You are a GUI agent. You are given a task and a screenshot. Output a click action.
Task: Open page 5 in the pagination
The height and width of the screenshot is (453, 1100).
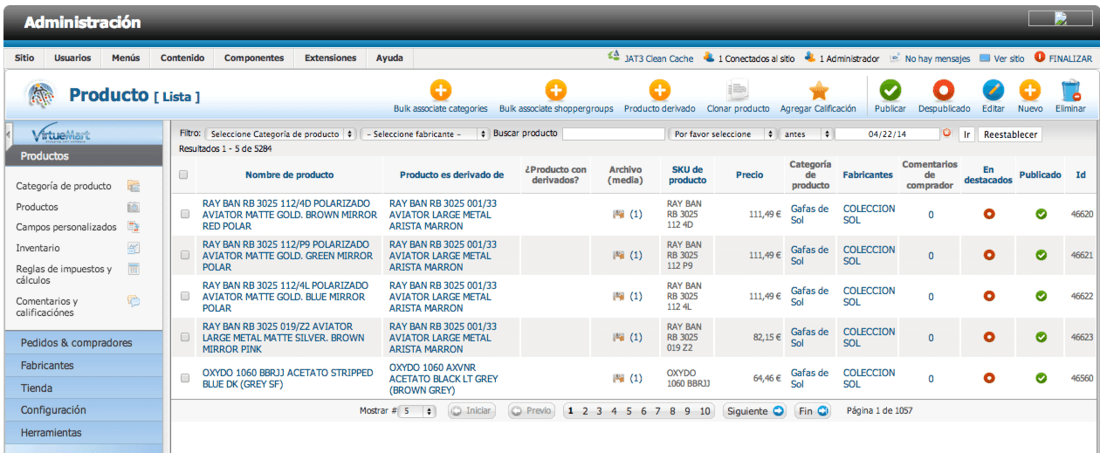pos(629,412)
